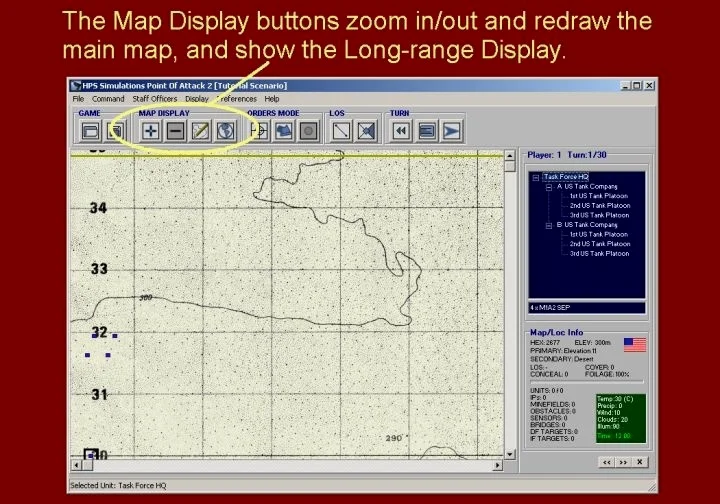Click the boxed unit marker near grid 30

click(x=91, y=455)
